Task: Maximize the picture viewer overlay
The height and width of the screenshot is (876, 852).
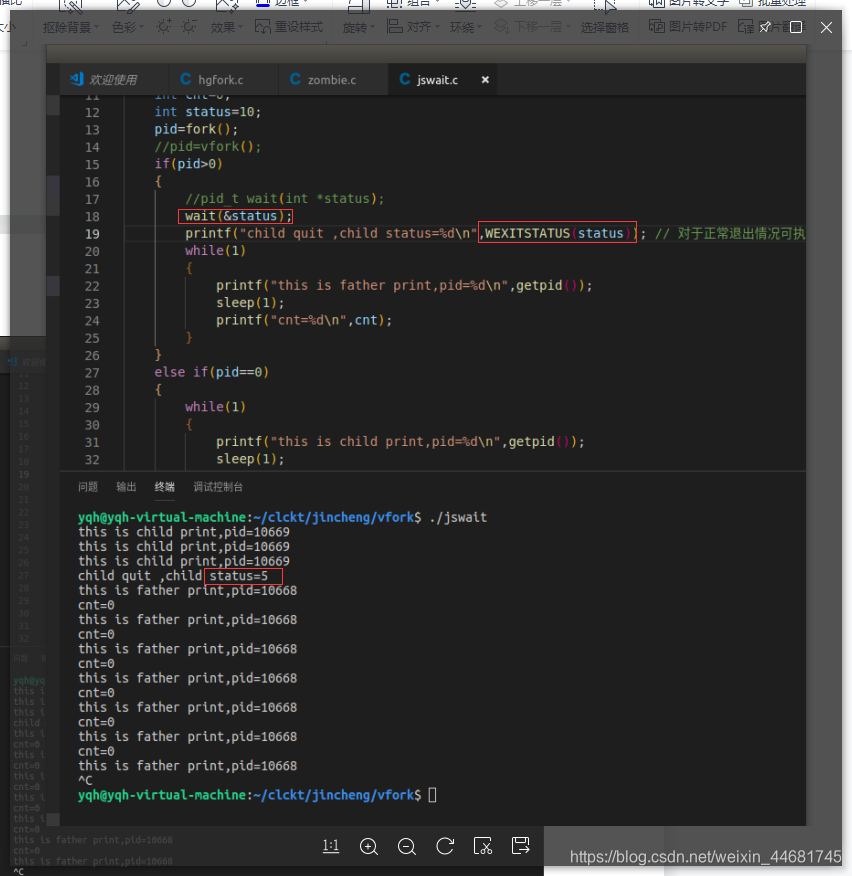Action: coord(796,27)
